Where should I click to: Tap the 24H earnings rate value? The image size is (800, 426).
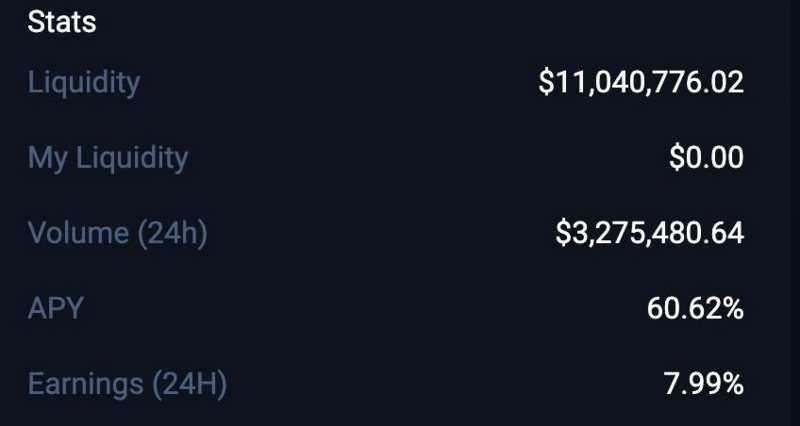click(704, 384)
